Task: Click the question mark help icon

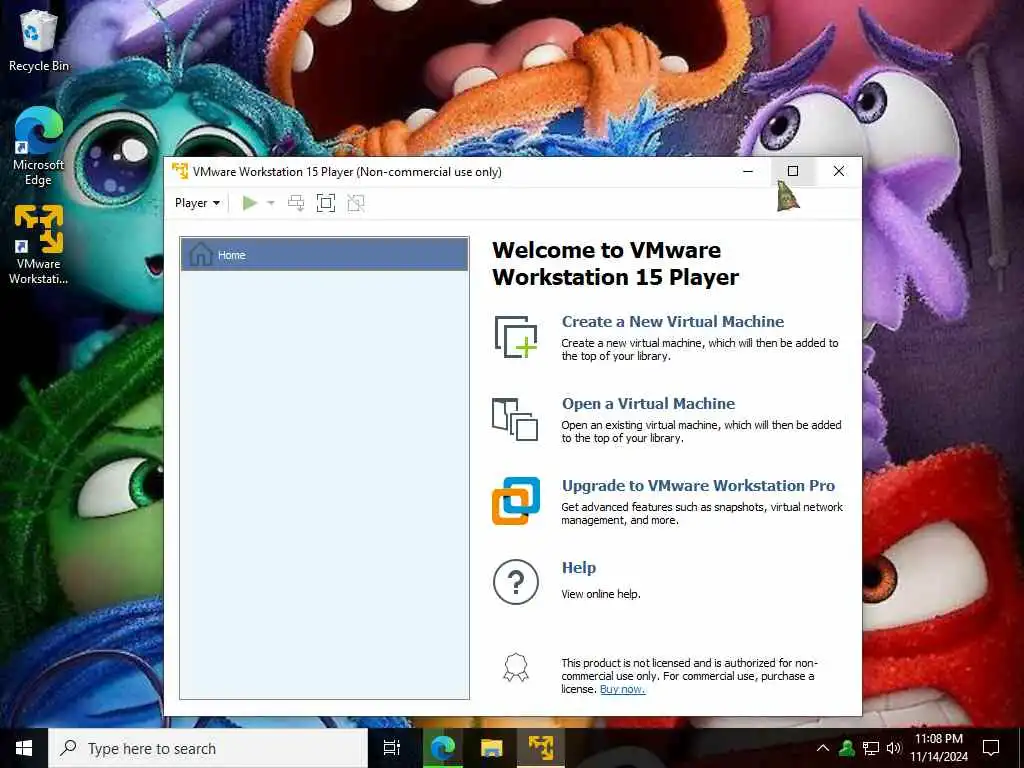Action: [x=516, y=581]
